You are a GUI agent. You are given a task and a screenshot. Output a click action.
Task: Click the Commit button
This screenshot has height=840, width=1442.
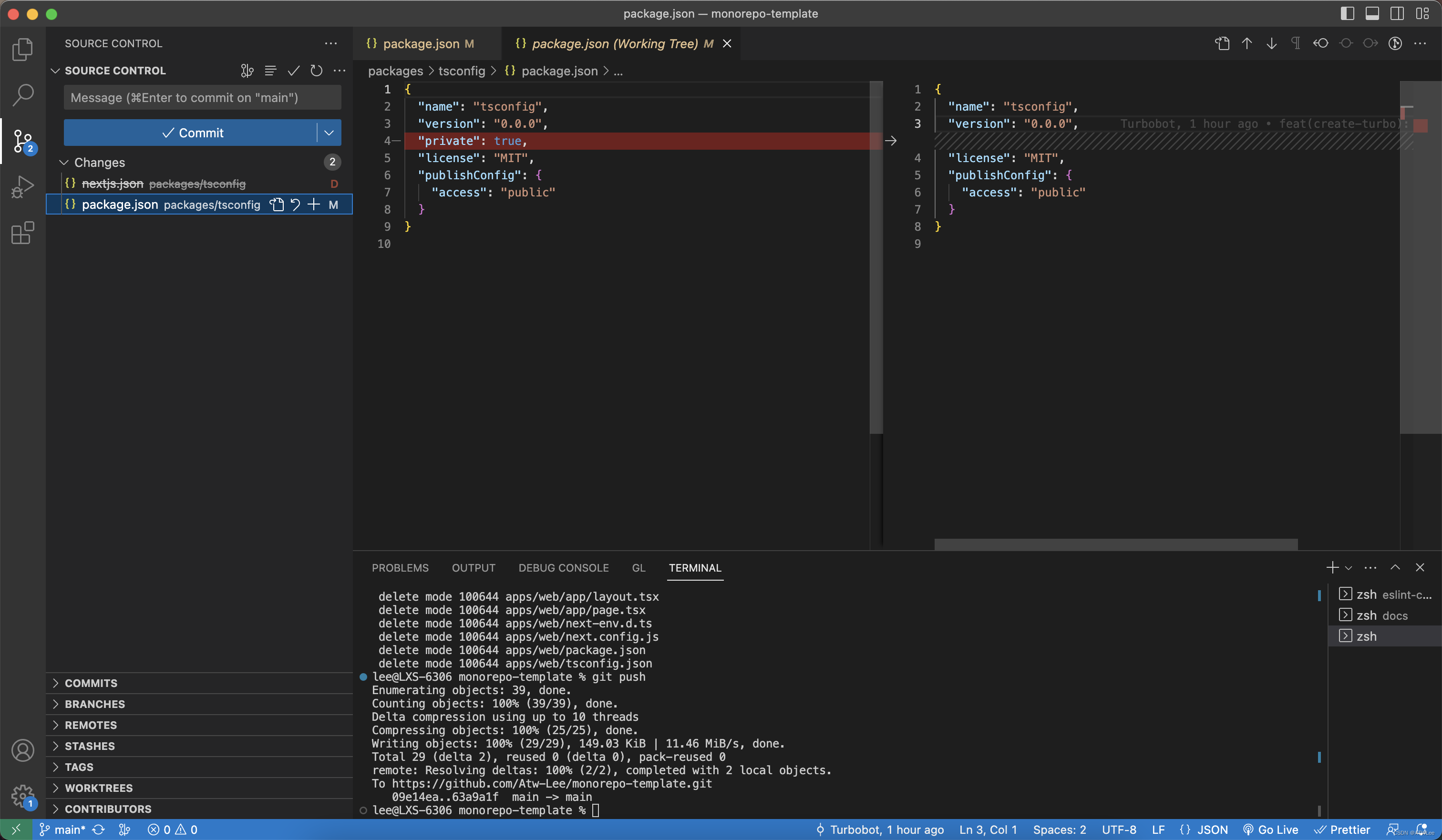point(190,133)
